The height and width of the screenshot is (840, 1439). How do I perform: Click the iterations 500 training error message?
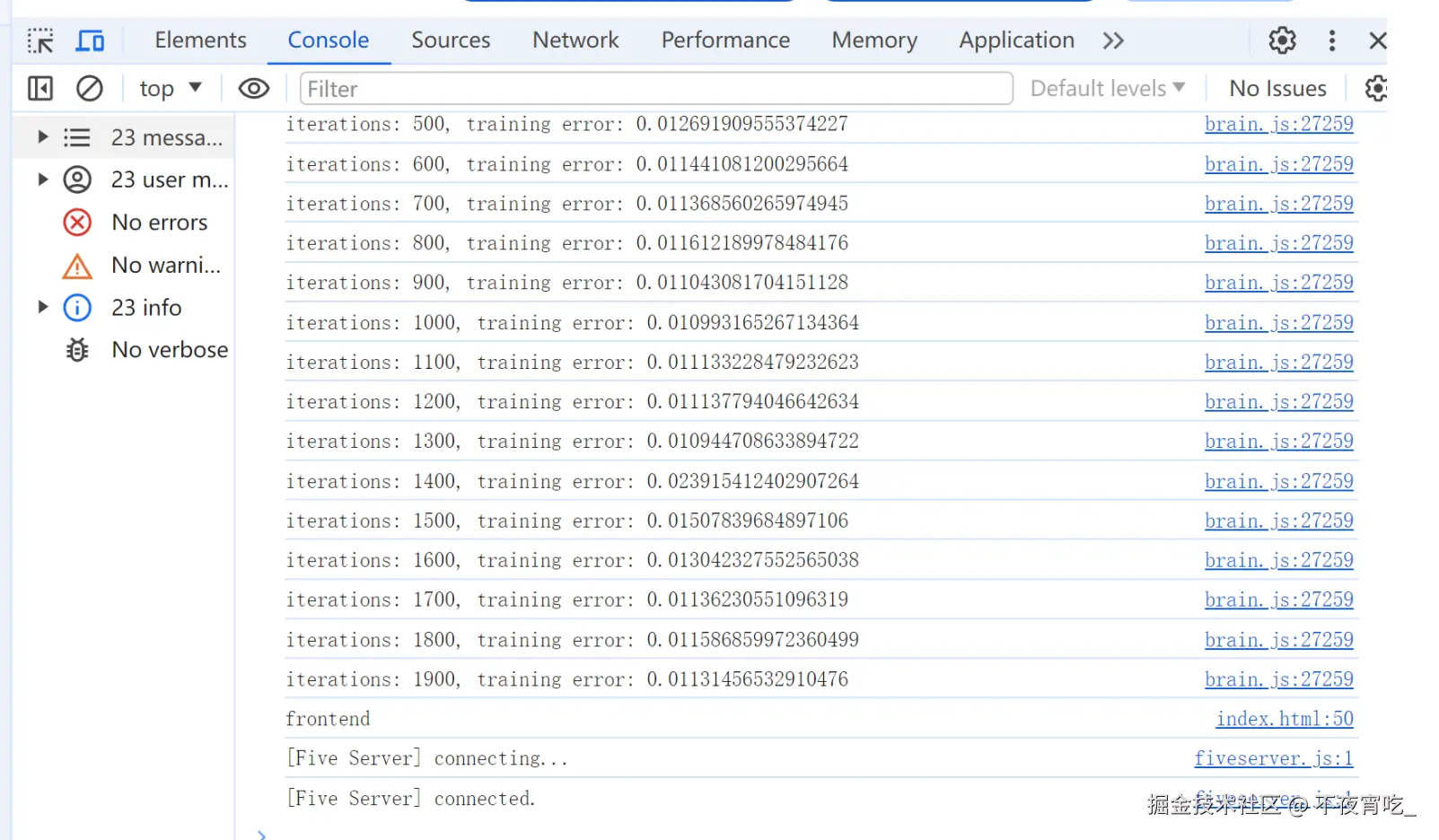(567, 125)
